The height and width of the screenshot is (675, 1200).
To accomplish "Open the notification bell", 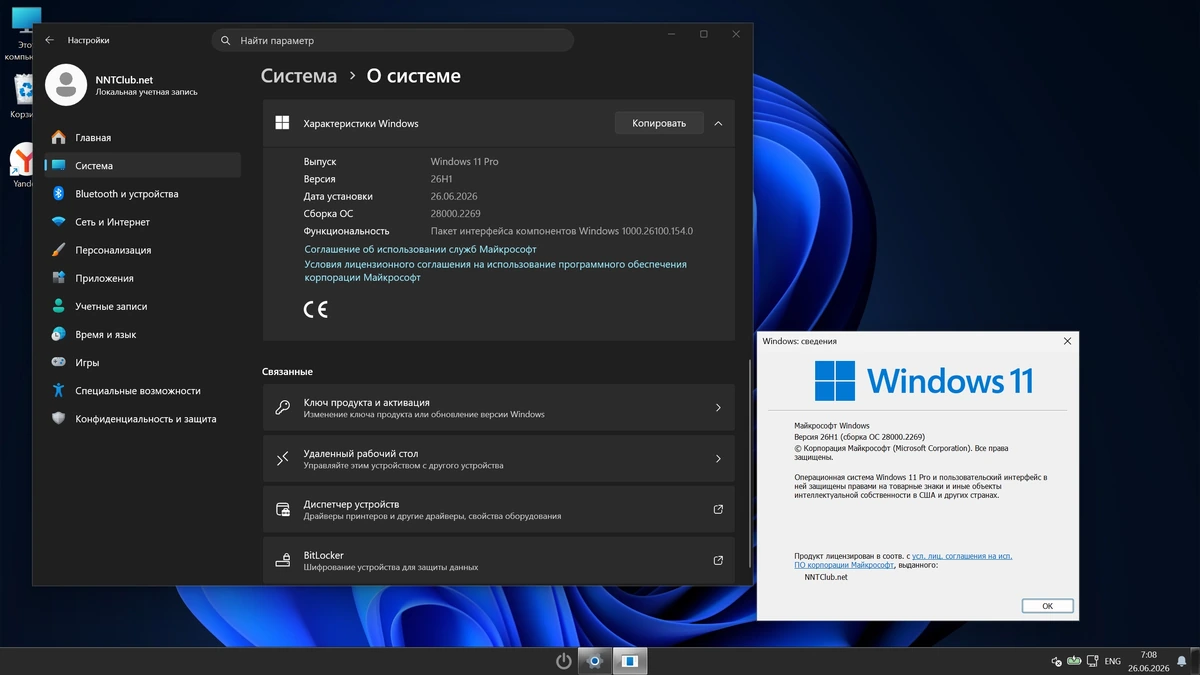I will [x=1183, y=661].
